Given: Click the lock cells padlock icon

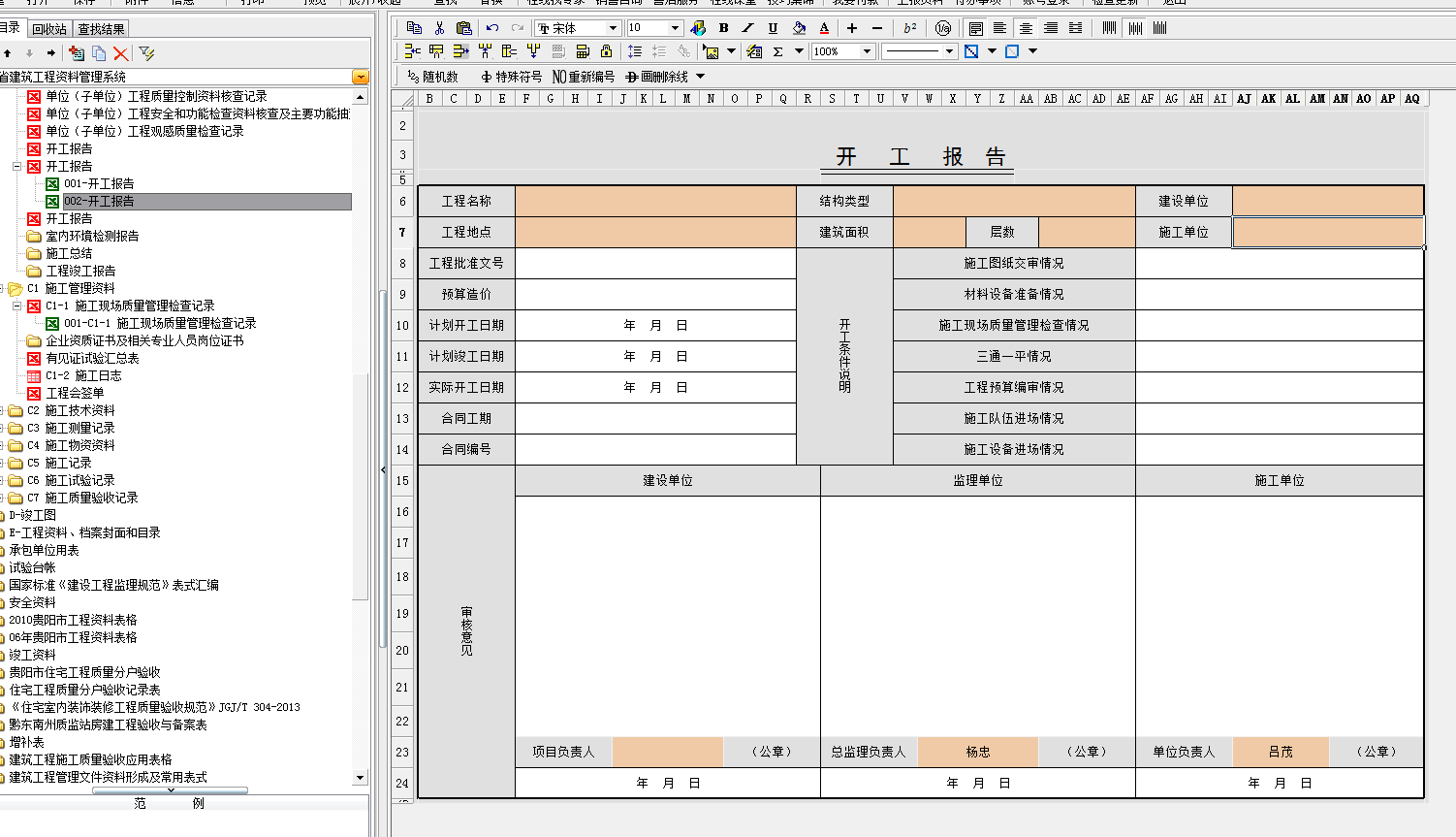Looking at the screenshot, I should point(607,51).
